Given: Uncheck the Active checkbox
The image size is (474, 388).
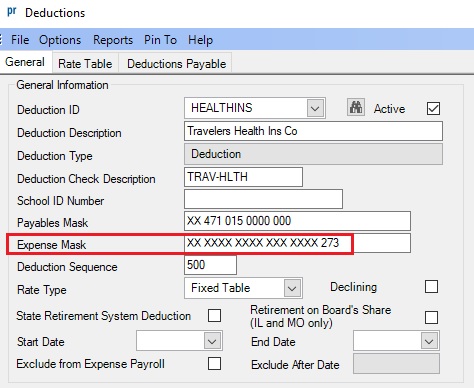Looking at the screenshot, I should tap(433, 108).
